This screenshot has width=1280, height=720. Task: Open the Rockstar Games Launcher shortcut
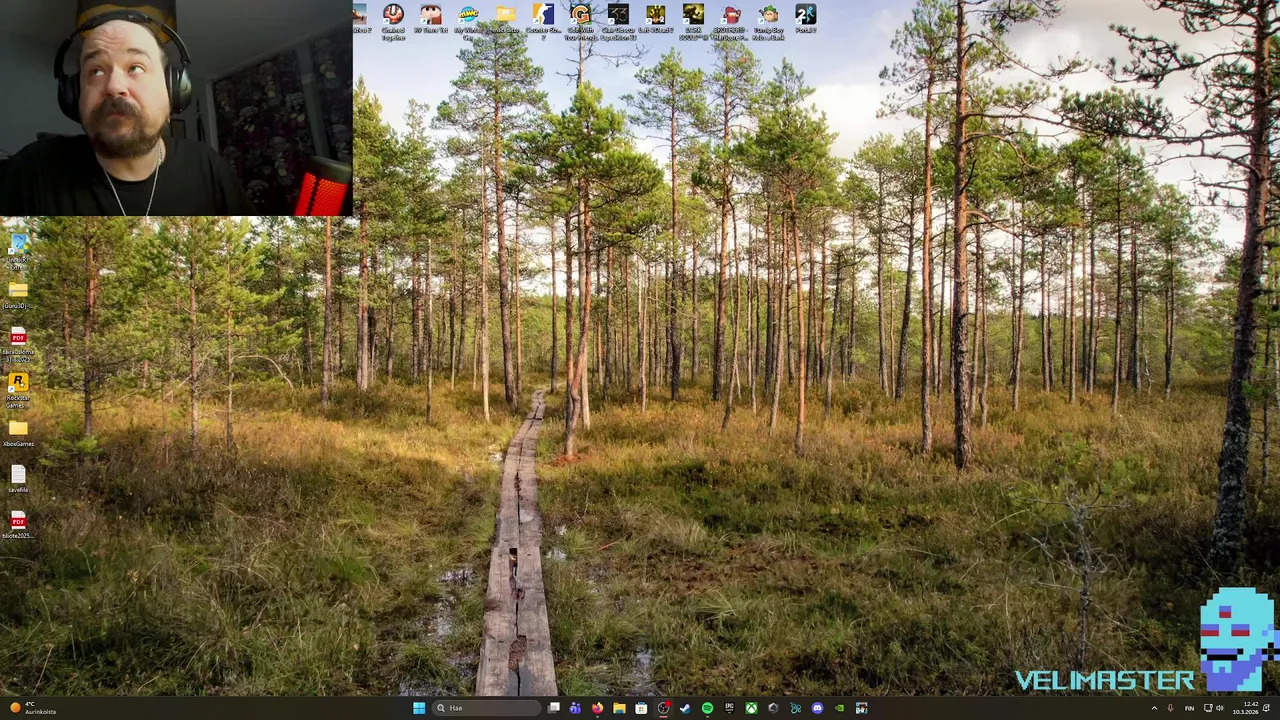tap(18, 390)
